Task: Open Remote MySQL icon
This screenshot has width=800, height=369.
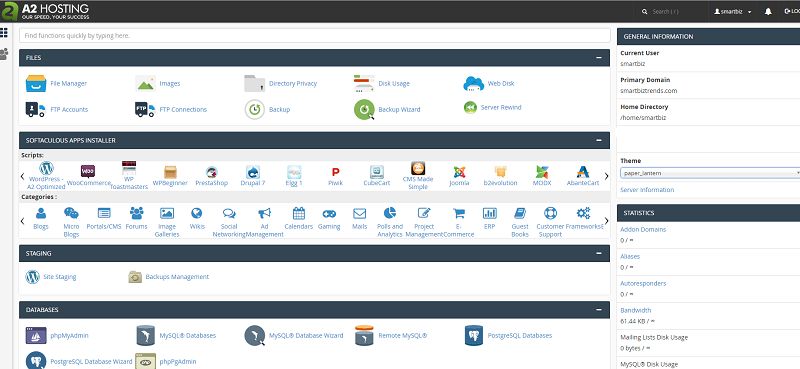Action: pyautogui.click(x=364, y=335)
